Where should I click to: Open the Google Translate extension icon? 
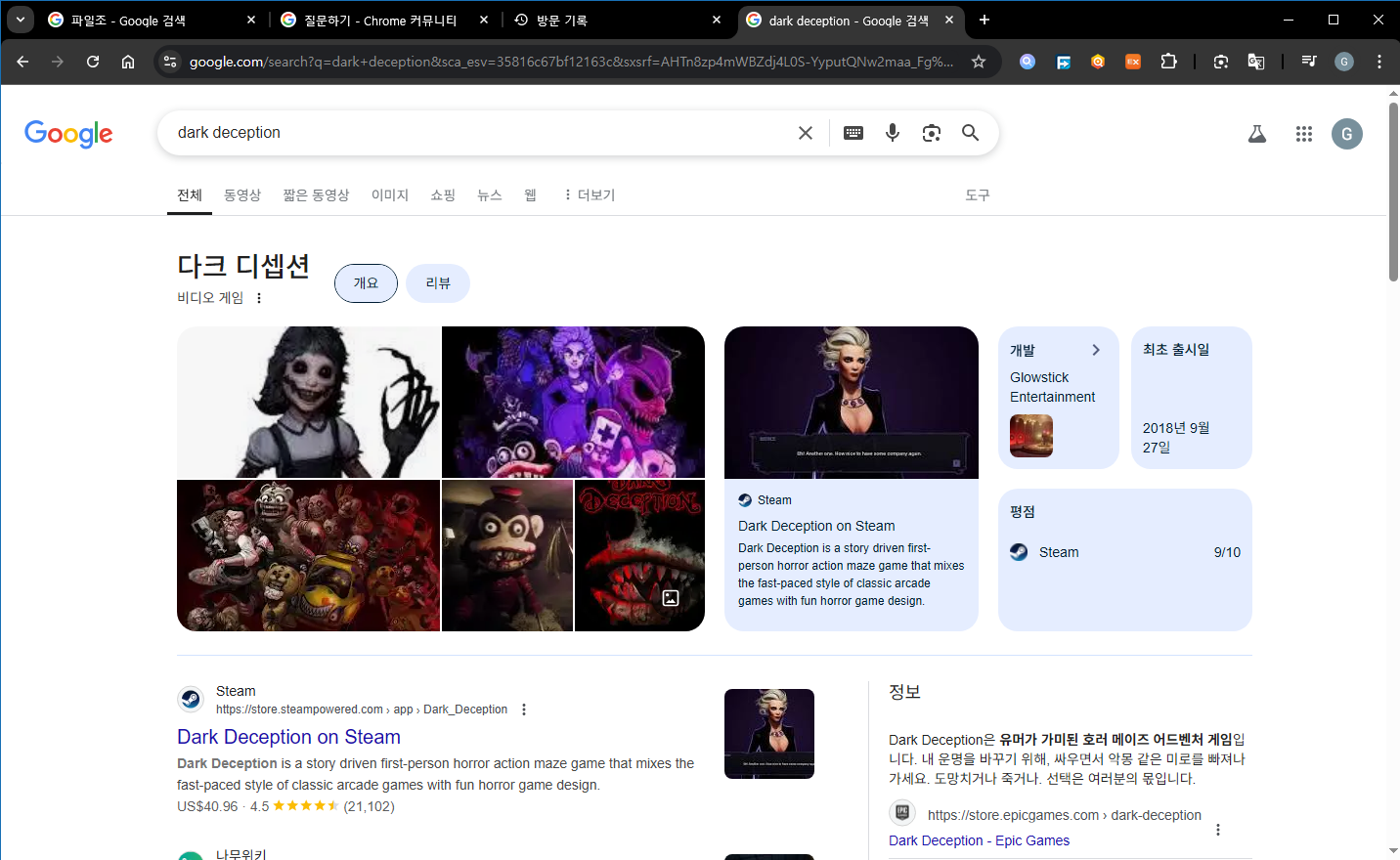coord(1256,62)
